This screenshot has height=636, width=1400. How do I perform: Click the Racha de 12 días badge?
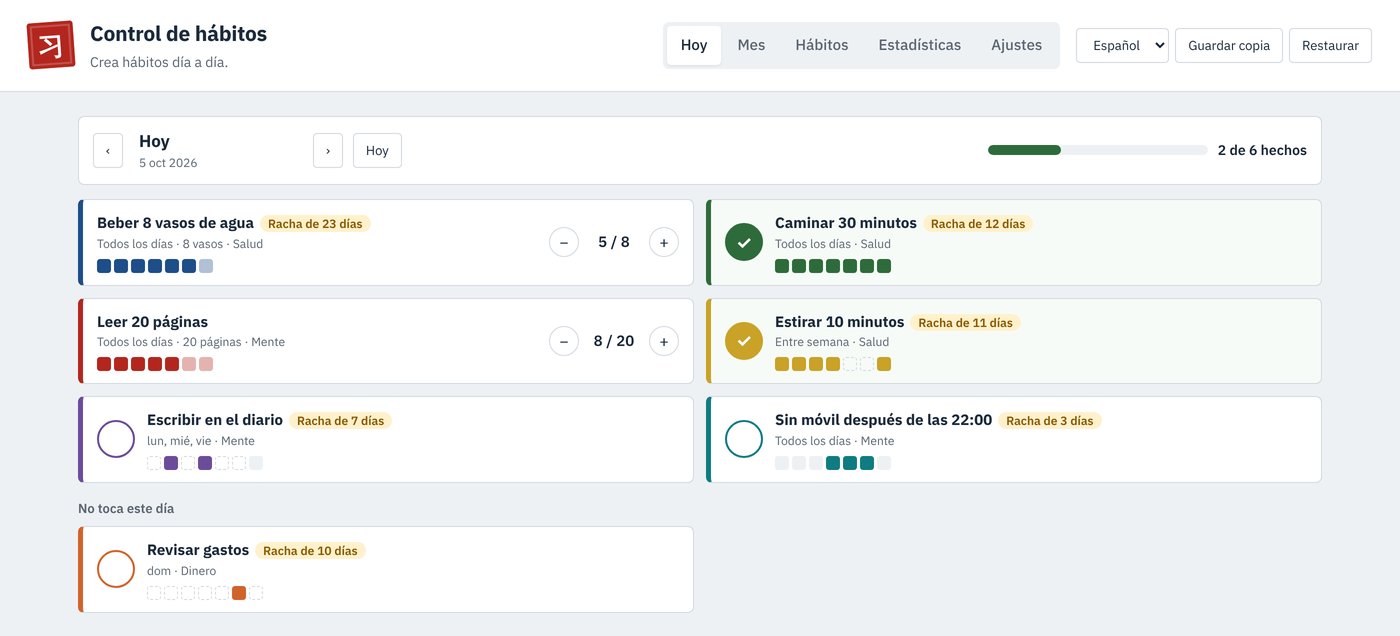978,224
